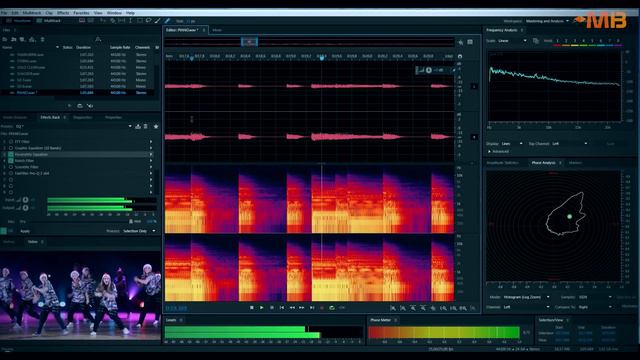Toggle power for Parametric Equalizer effect
640x360 pixels.
(11, 154)
